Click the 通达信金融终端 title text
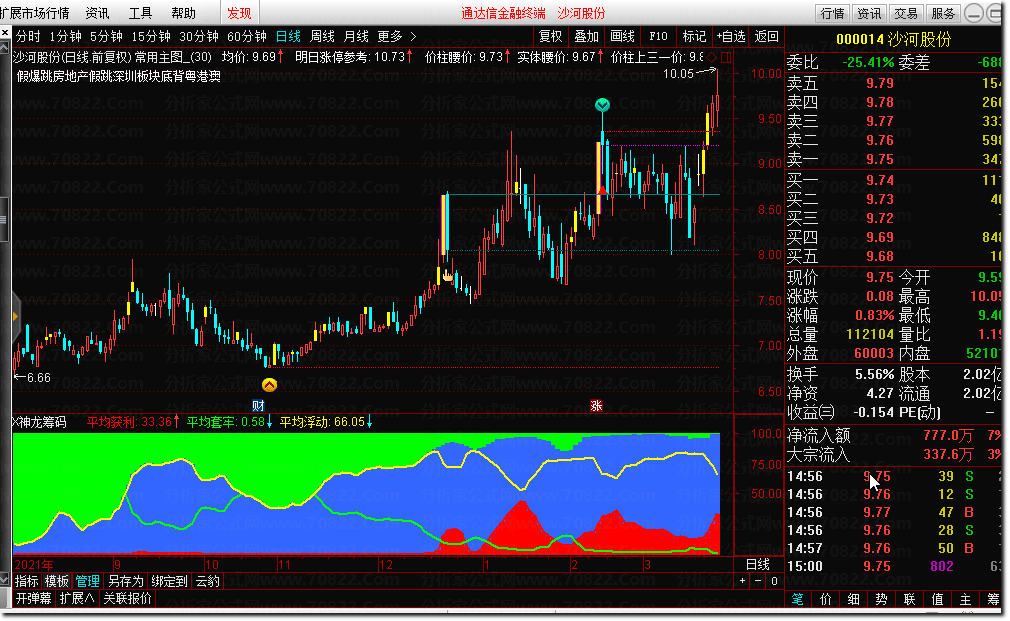The height and width of the screenshot is (621, 1010). click(x=503, y=13)
